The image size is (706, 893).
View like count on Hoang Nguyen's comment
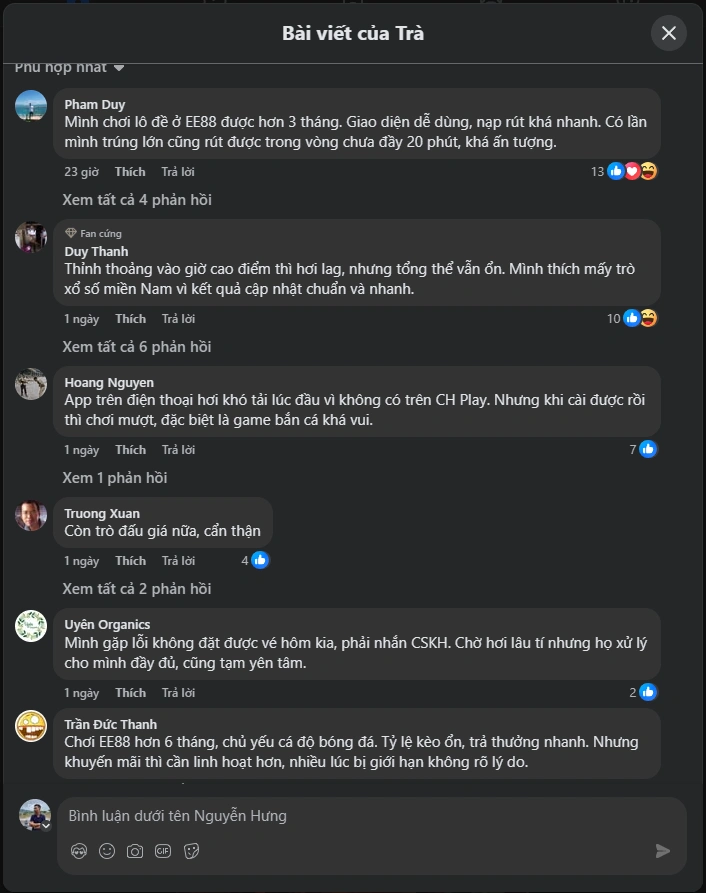(x=643, y=449)
